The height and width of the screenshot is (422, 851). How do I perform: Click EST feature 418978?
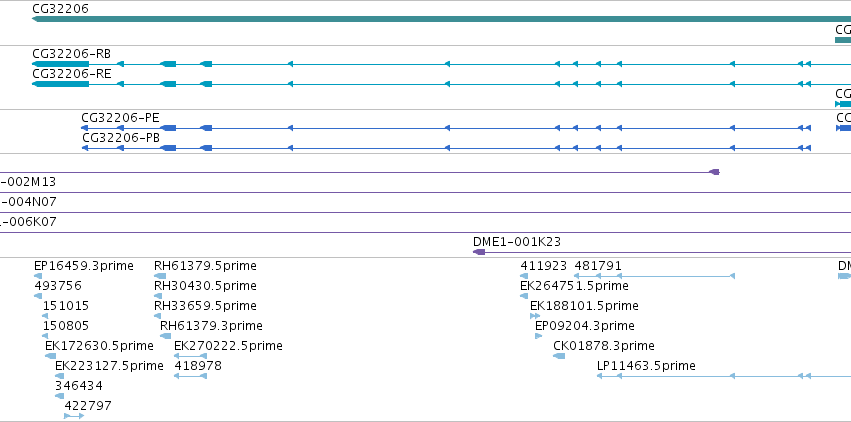tap(198, 366)
